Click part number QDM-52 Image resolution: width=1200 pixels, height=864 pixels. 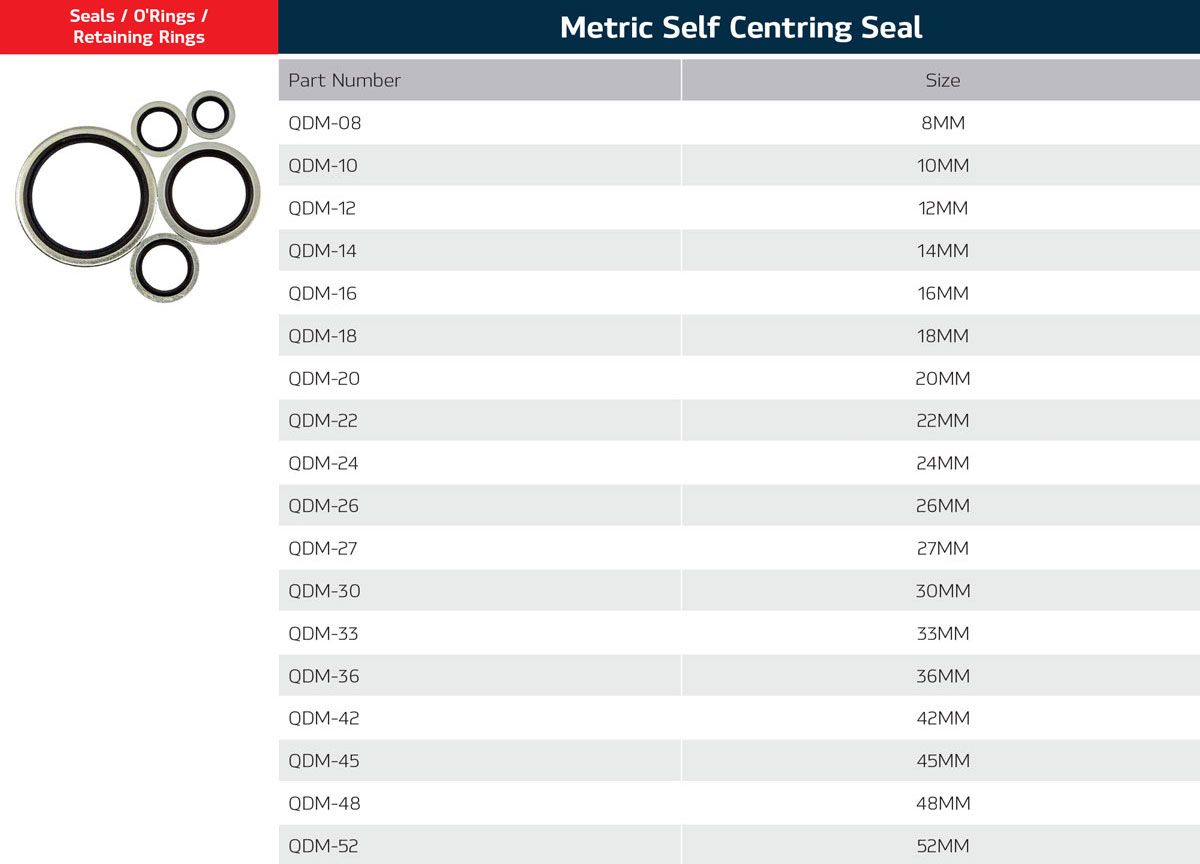point(323,846)
